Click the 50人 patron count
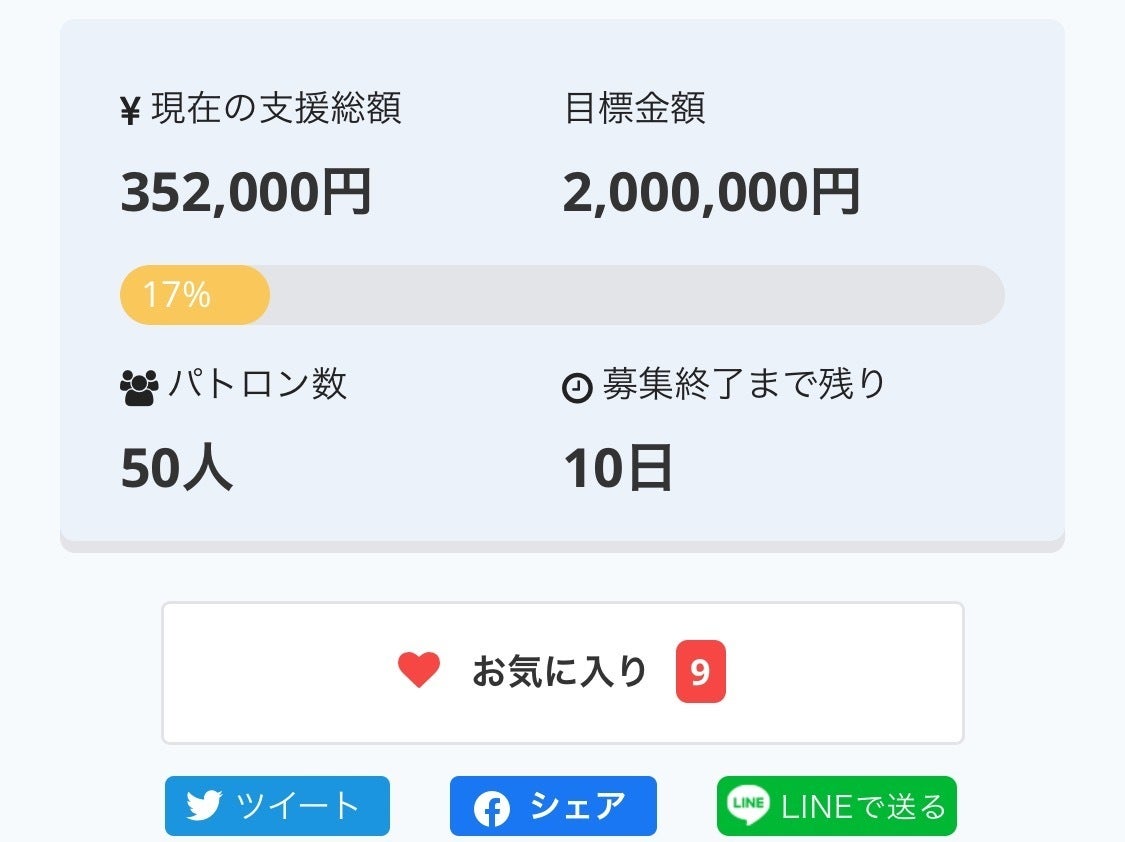The height and width of the screenshot is (842, 1125). click(176, 468)
